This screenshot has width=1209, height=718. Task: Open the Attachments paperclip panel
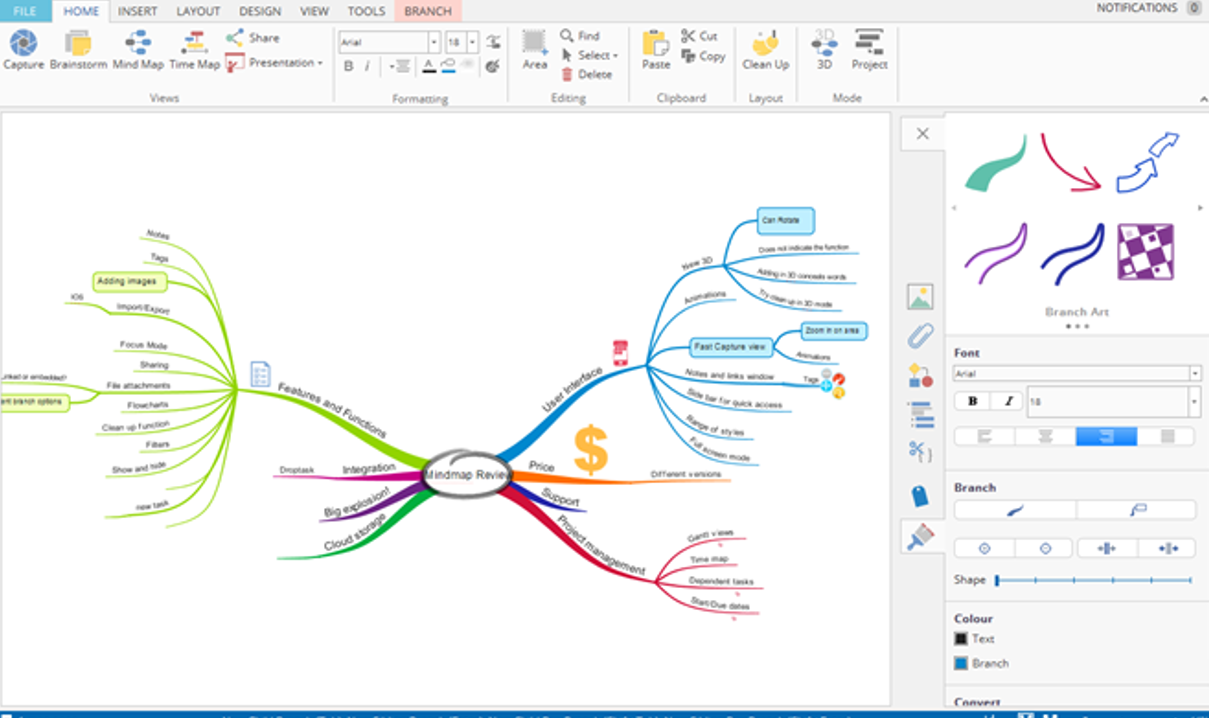click(921, 337)
